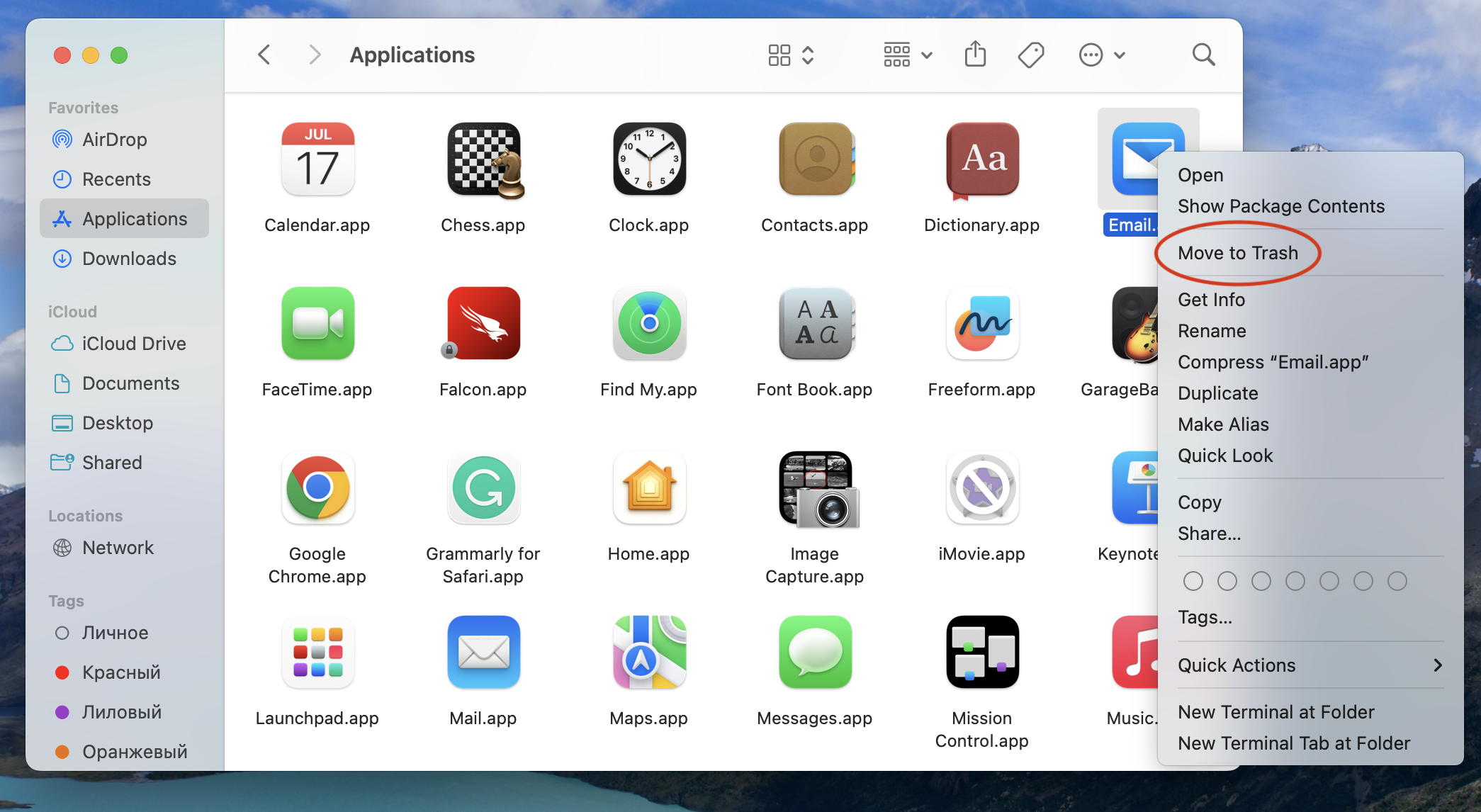Viewport: 1481px width, 812px height.
Task: Select the Font Book.app icon
Action: (816, 324)
